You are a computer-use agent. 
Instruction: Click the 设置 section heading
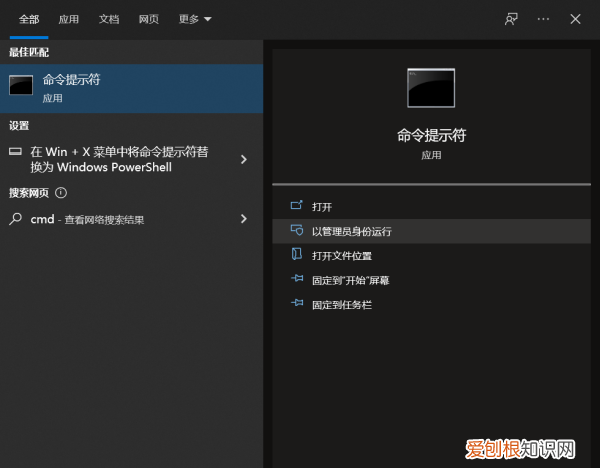pyautogui.click(x=19, y=126)
